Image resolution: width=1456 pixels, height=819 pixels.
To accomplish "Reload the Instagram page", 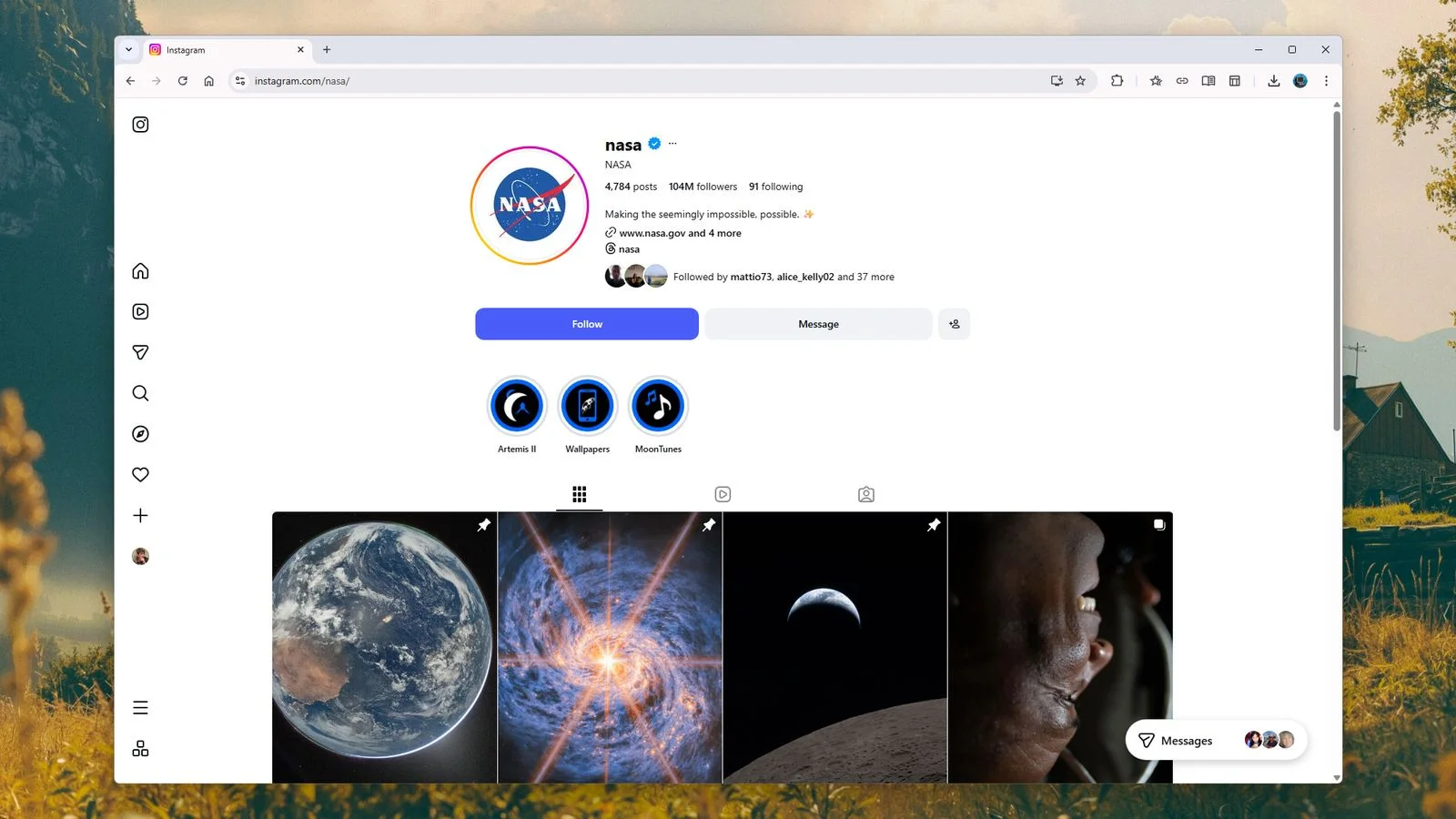I will pos(183,81).
